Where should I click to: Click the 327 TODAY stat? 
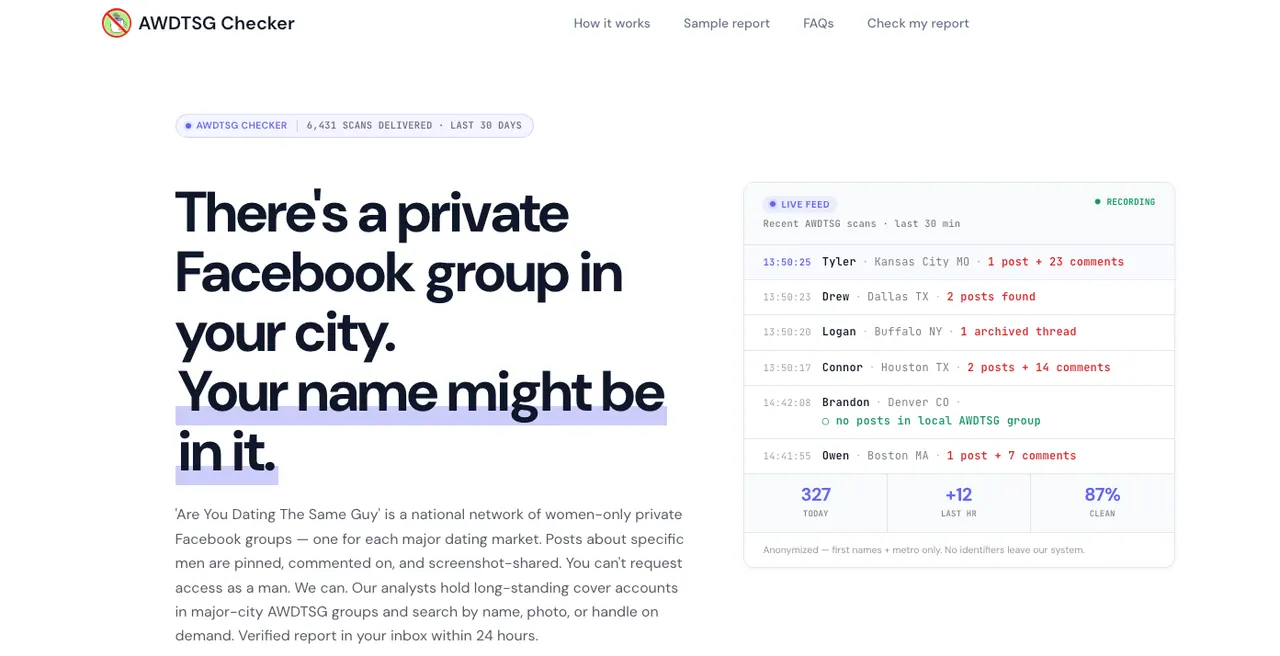(x=816, y=503)
